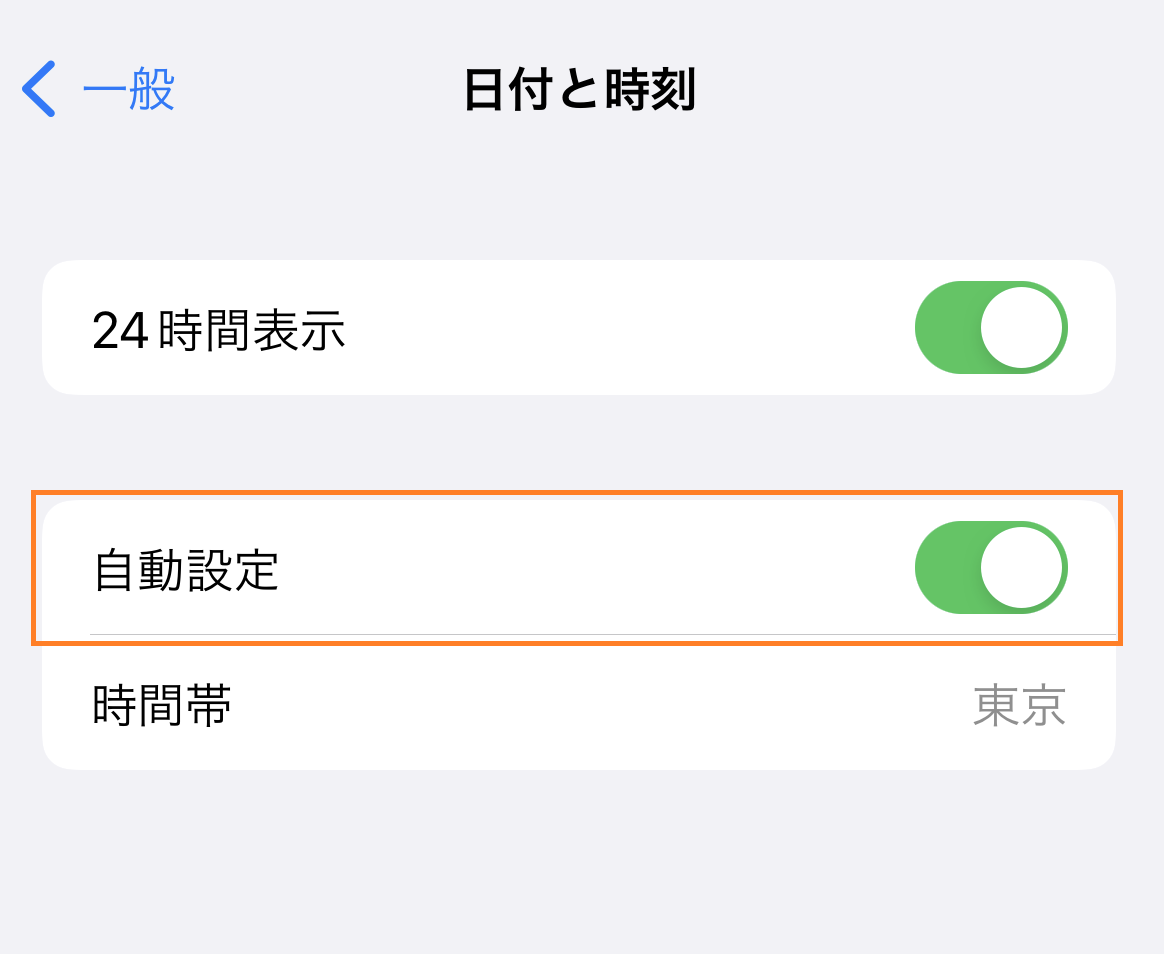Open the 時間帯 selection row
The image size is (1164, 954).
(580, 705)
